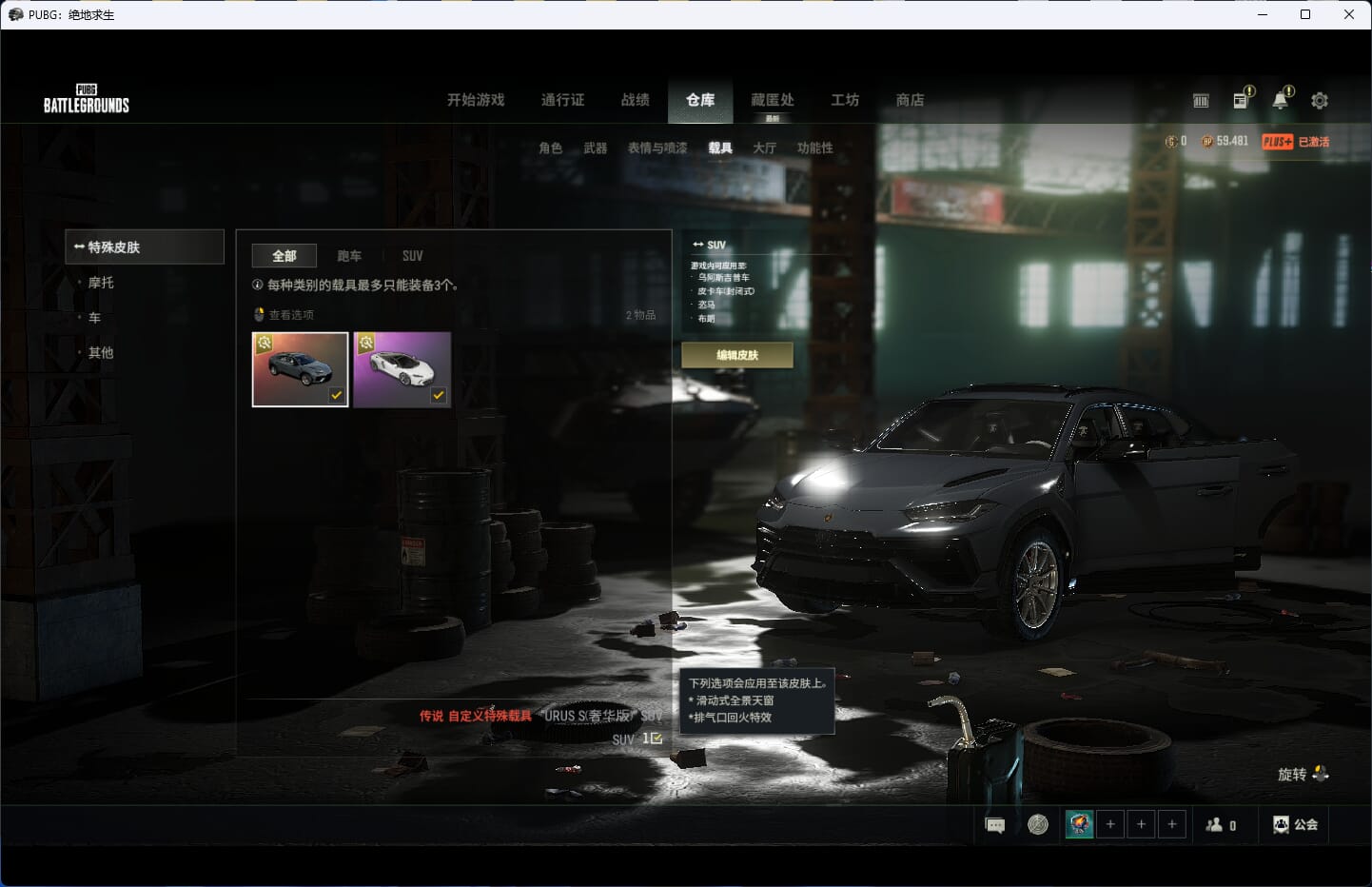Viewport: 1372px width, 887px height.
Task: Open the 战绩 career tab
Action: pyautogui.click(x=635, y=100)
